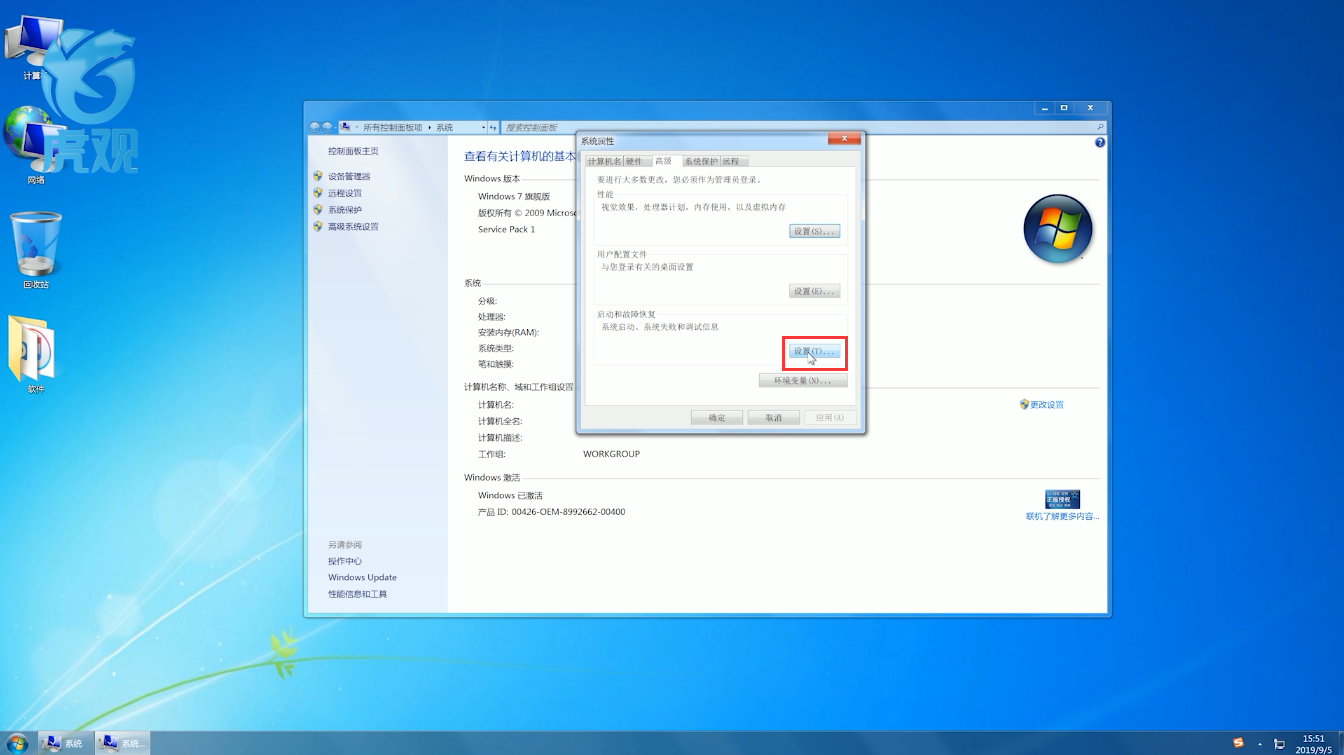Screen dimensions: 1344x755
Task: Open the address bar history dropdown arrow
Action: tap(483, 128)
